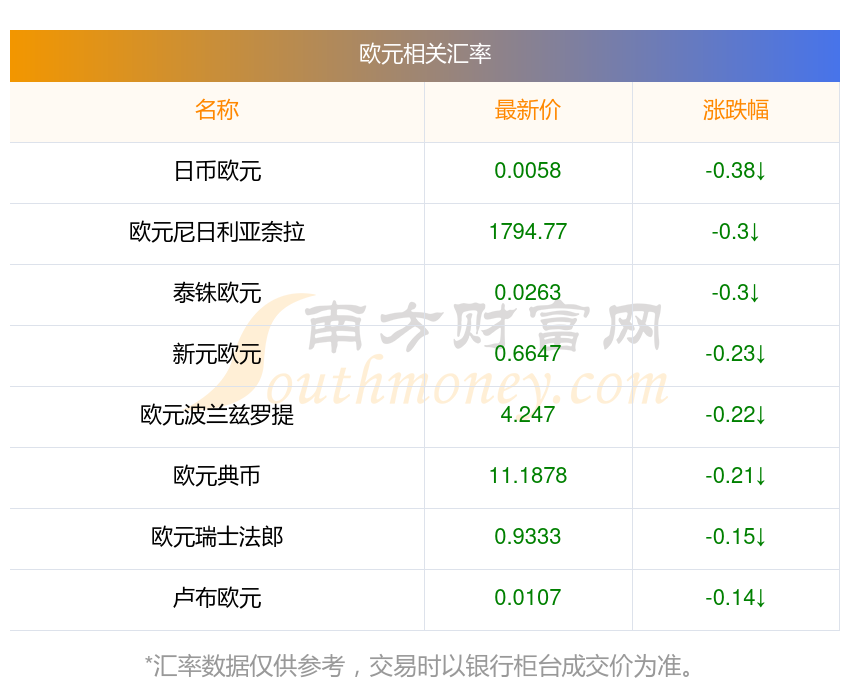The width and height of the screenshot is (850, 698).
Task: Click the price value 11.1878
Action: [x=527, y=476]
